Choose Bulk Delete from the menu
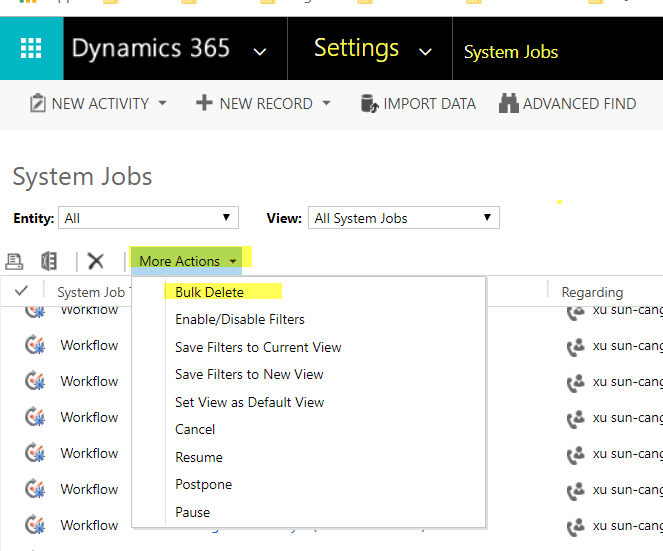This screenshot has height=551, width=663. click(x=209, y=292)
